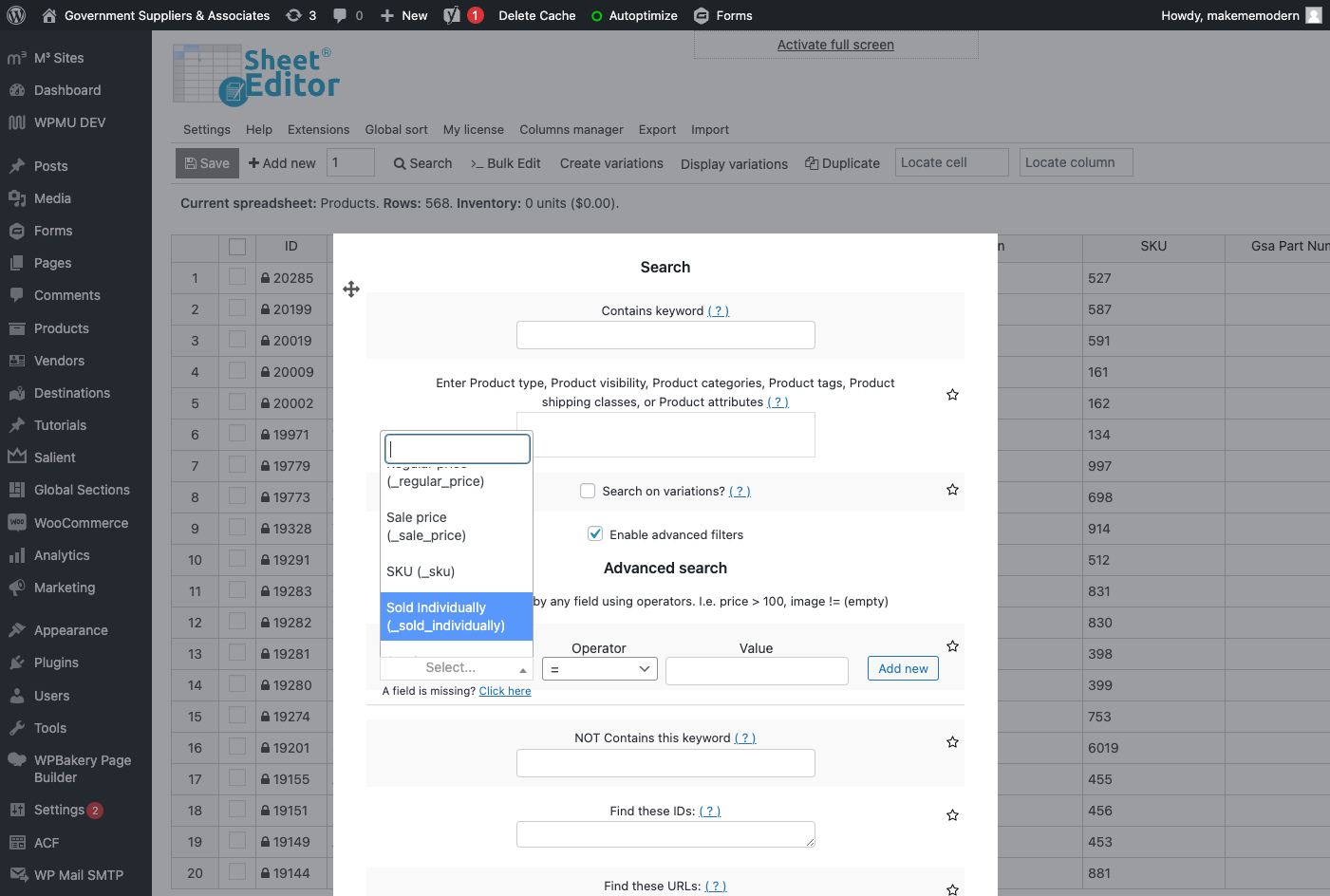Open the Columns manager menu
Screen dimensions: 1330x896
pos(571,130)
